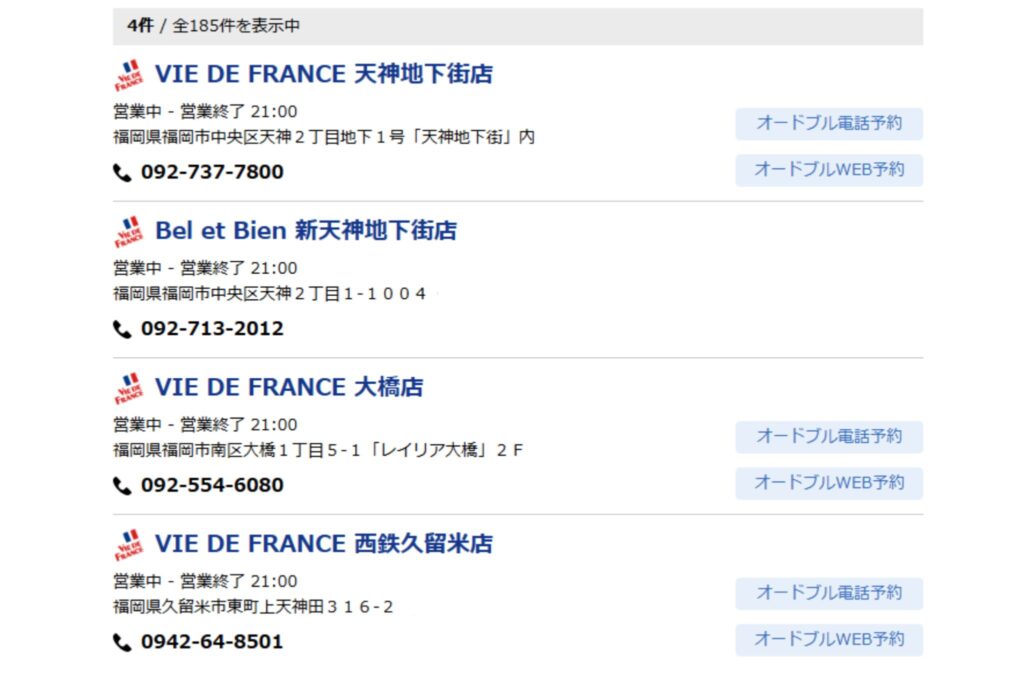Click オードブル電話予約 for 大橋店

tap(829, 437)
